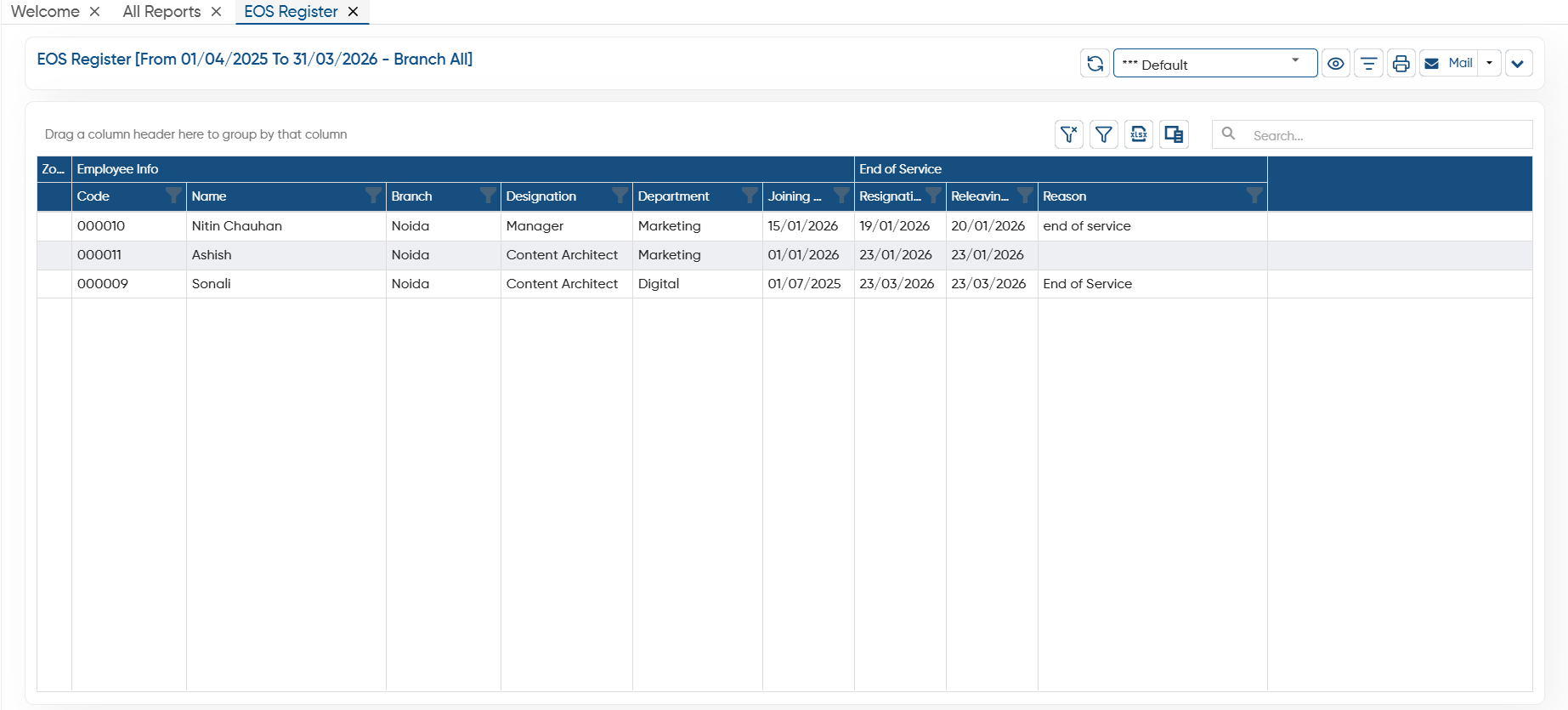1568x710 pixels.
Task: Close the EOS Register tab
Action: tap(353, 12)
